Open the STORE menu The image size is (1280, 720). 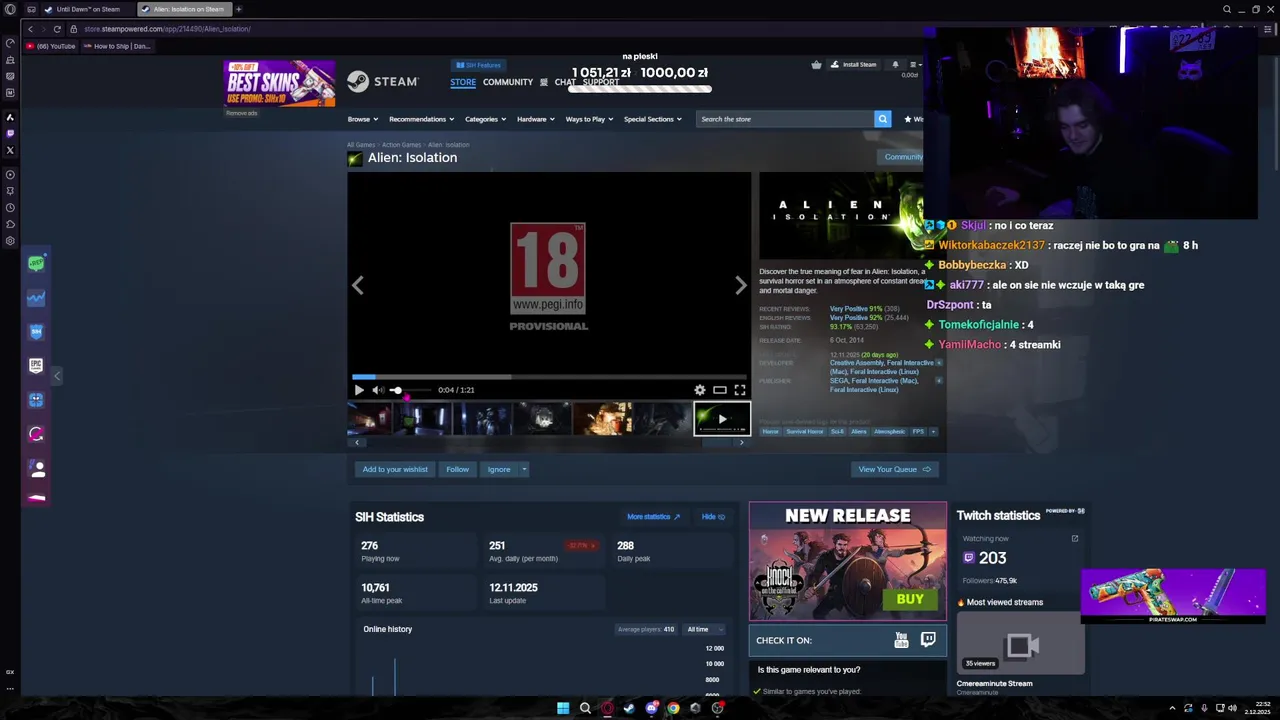463,82
